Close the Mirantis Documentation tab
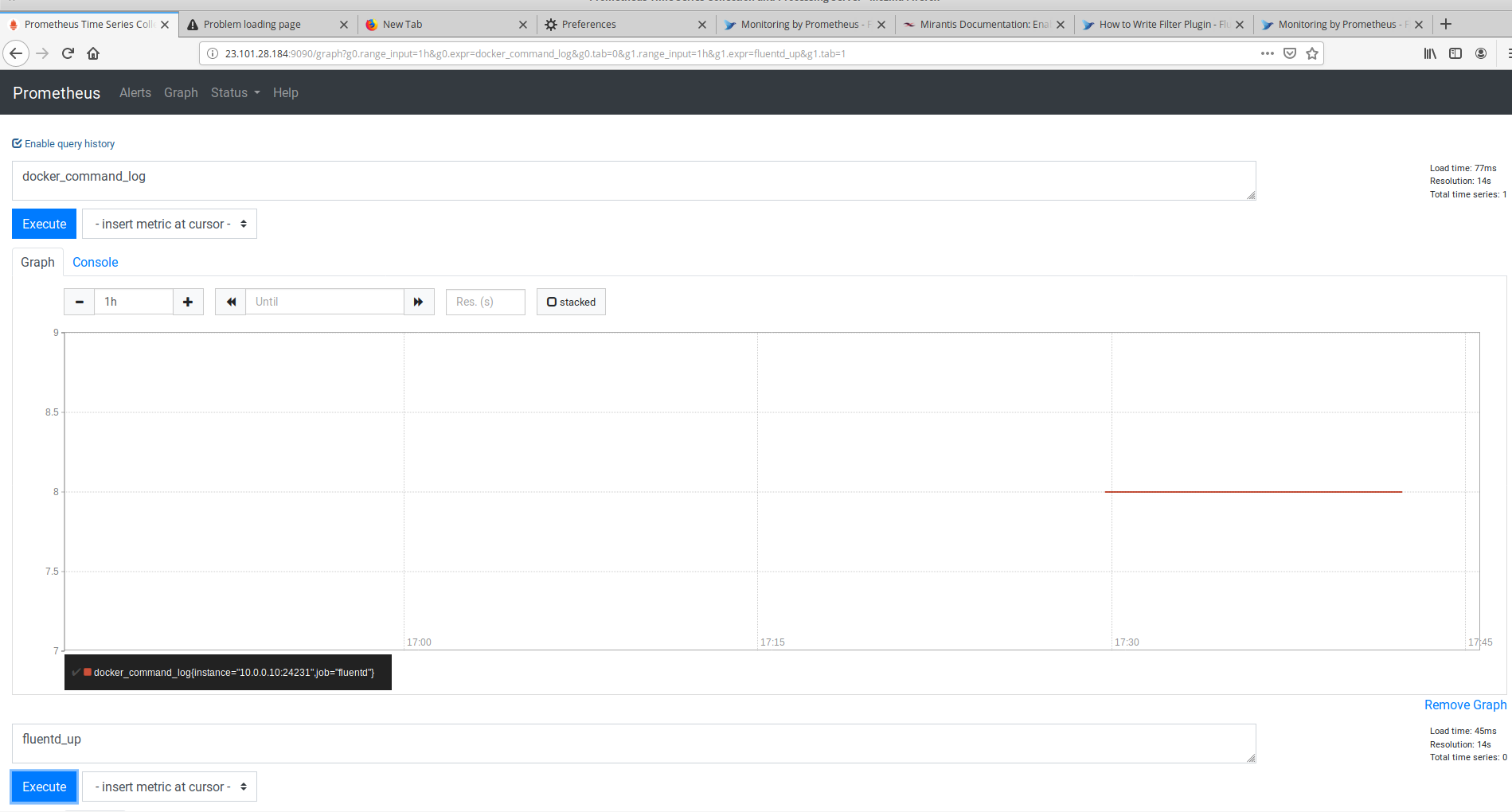Viewport: 1512px width, 812px height. [x=1061, y=25]
